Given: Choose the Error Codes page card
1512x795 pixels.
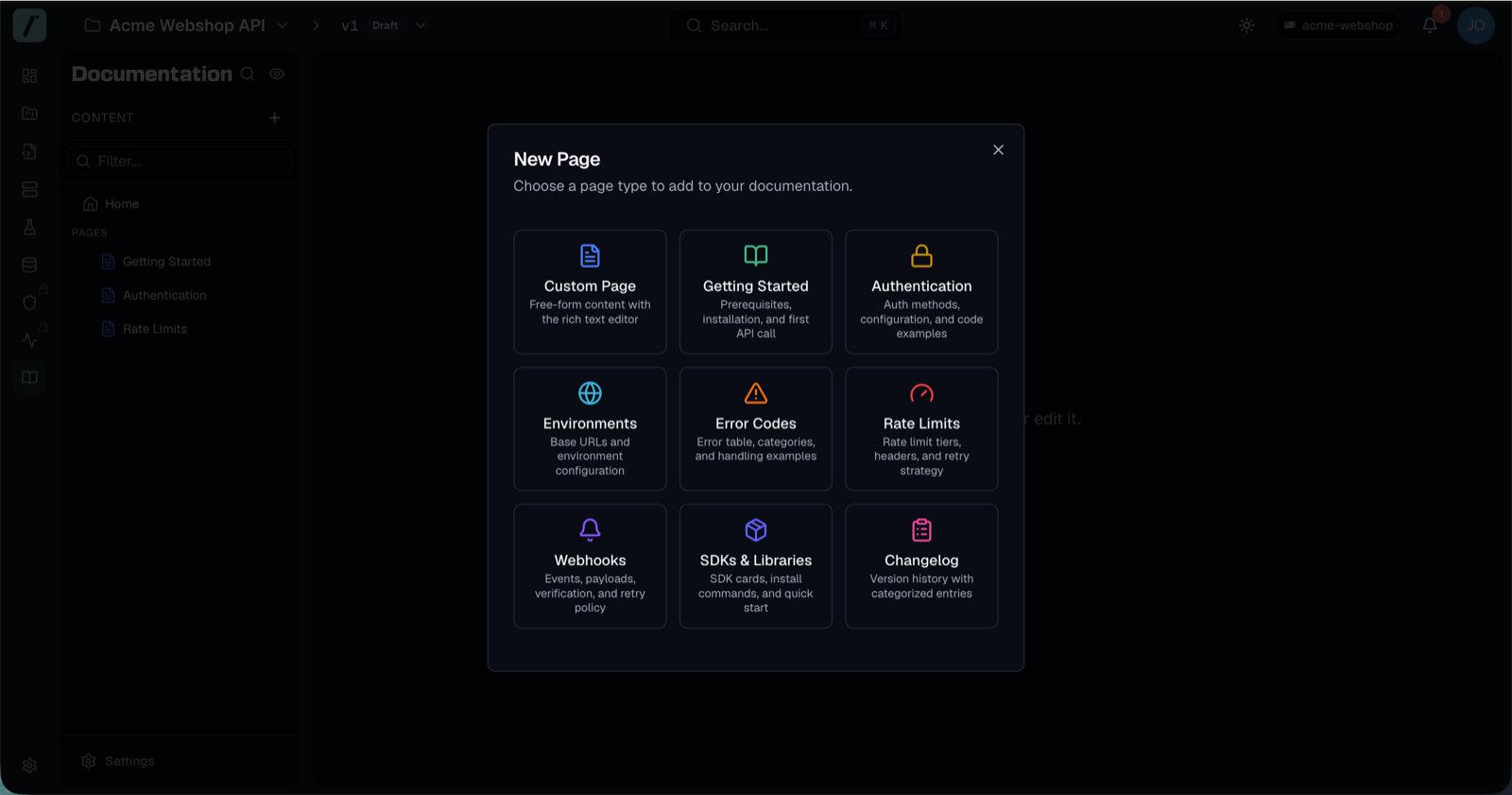Looking at the screenshot, I should coord(756,429).
